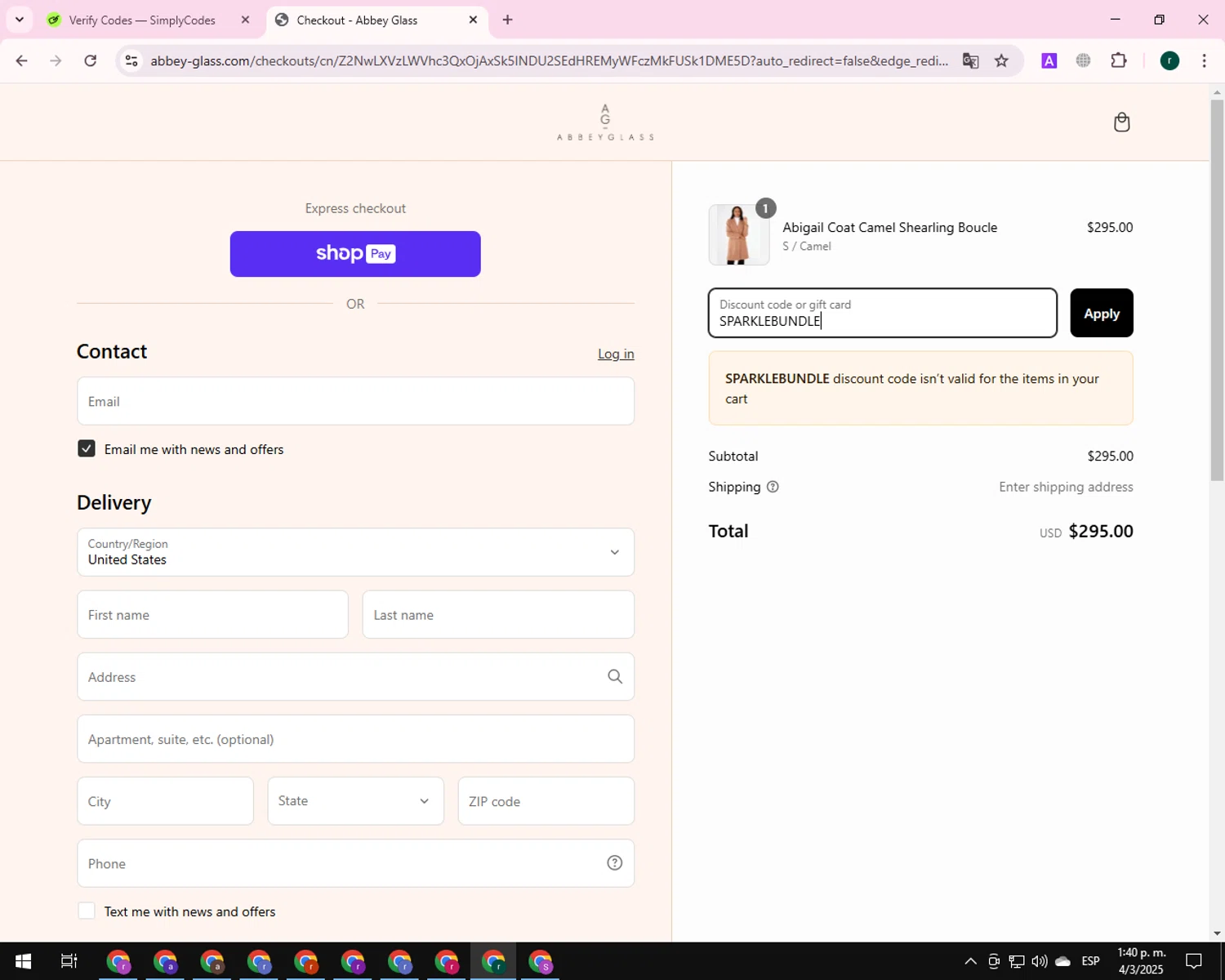Focus the City field
Viewport: 1225px width, 980px height.
tap(165, 801)
